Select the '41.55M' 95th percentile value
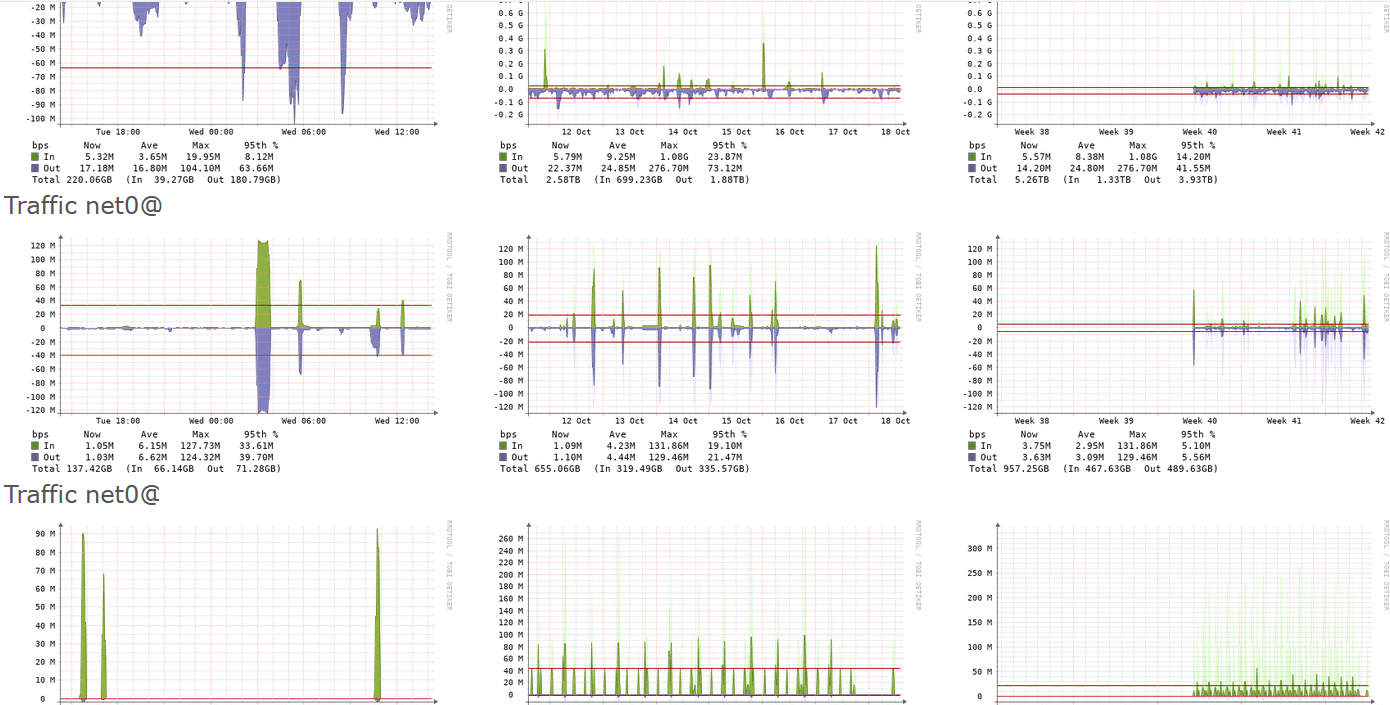This screenshot has width=1390, height=705. 1193,168
